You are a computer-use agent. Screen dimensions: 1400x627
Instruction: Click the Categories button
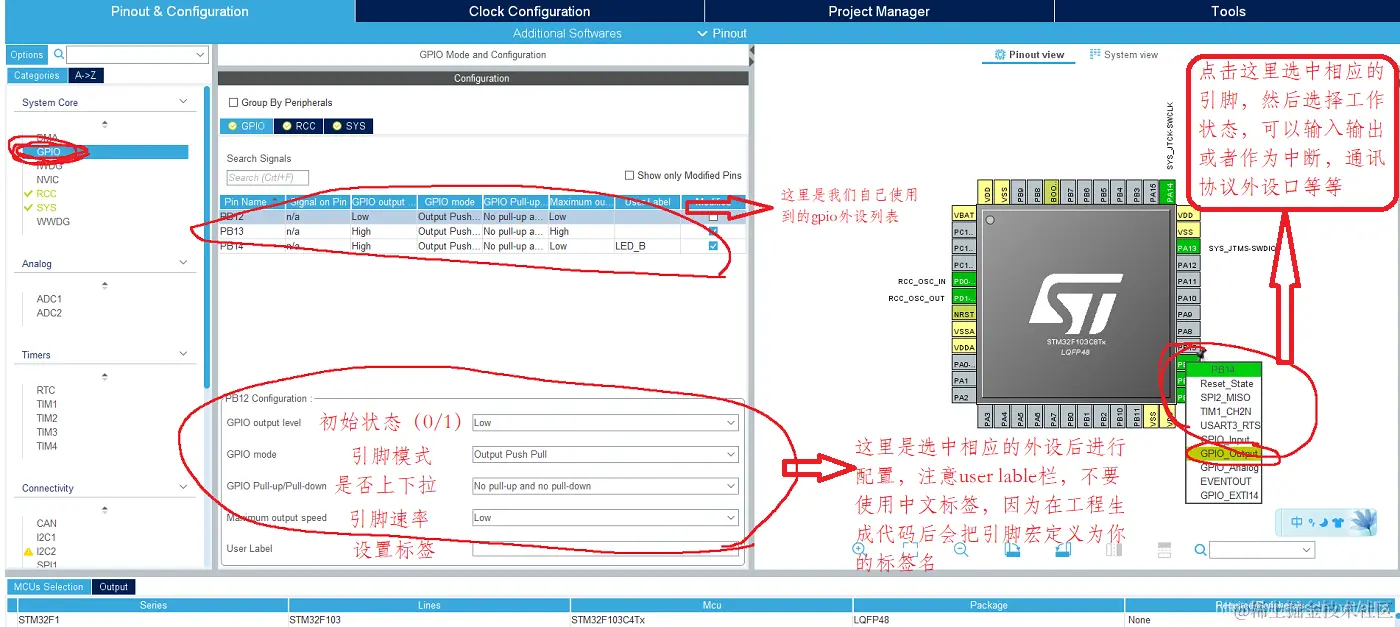pyautogui.click(x=36, y=75)
